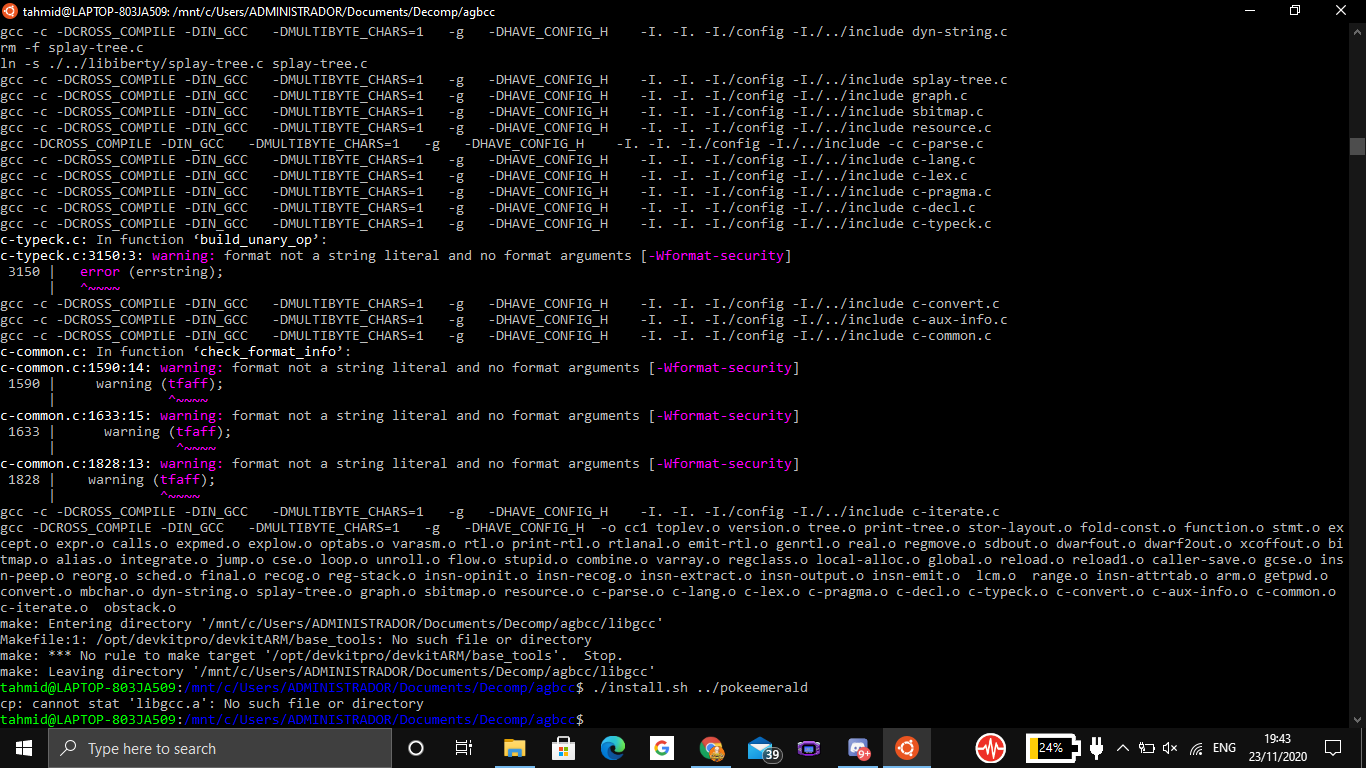The height and width of the screenshot is (768, 1366).
Task: Launch the VisualBoyAdvance GBA emulator
Action: point(808,748)
